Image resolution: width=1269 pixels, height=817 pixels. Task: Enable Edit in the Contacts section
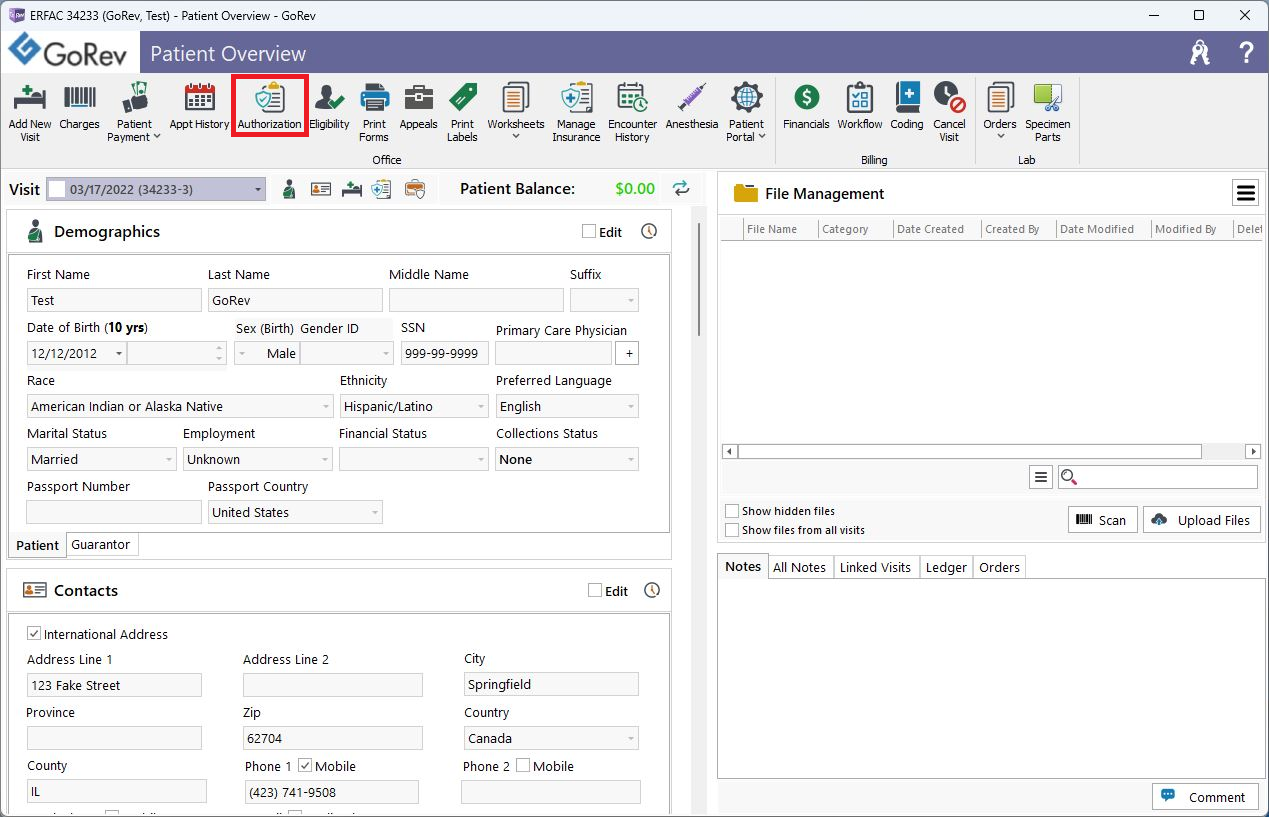pos(595,591)
